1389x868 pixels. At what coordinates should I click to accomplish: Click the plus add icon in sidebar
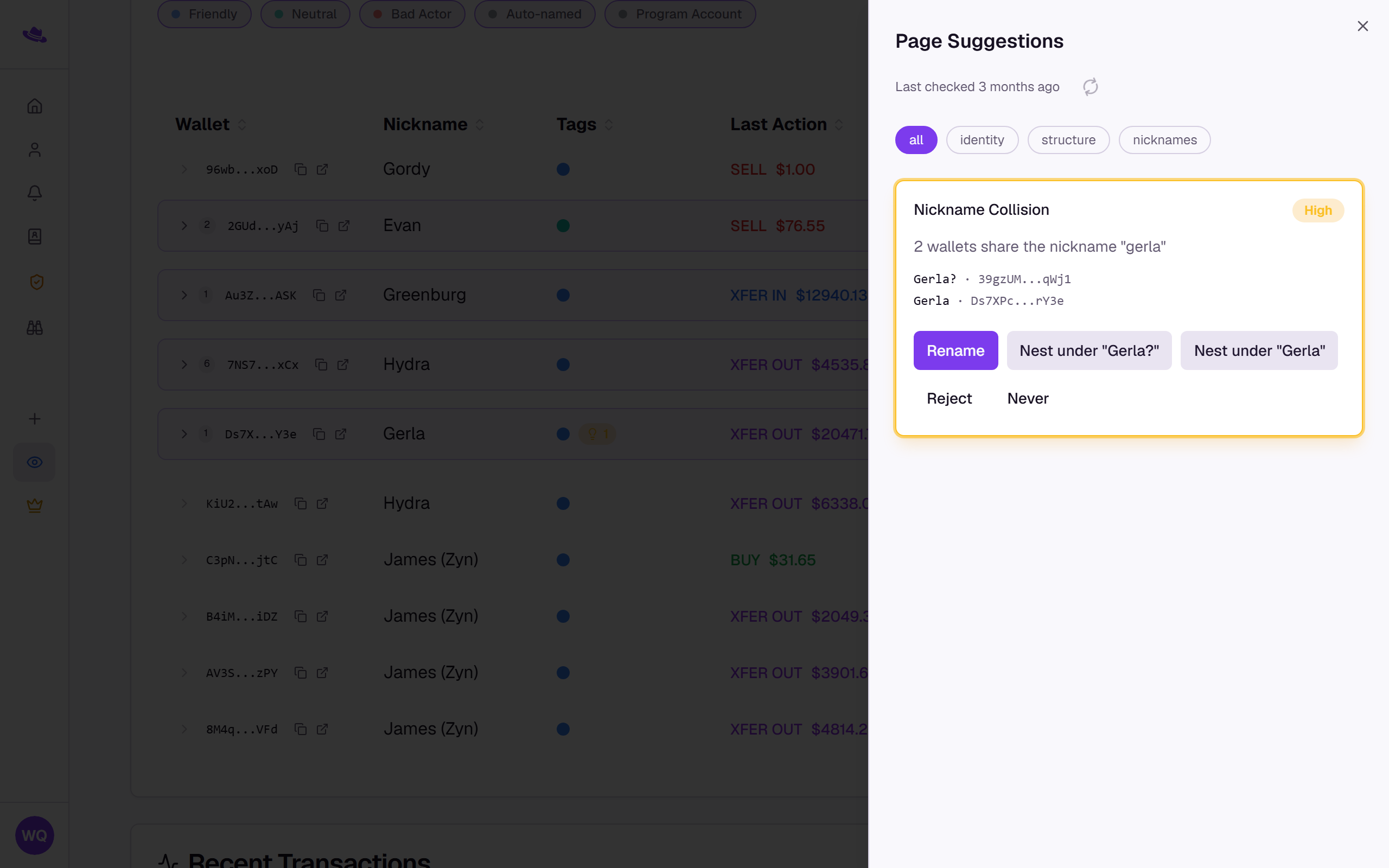click(x=34, y=418)
